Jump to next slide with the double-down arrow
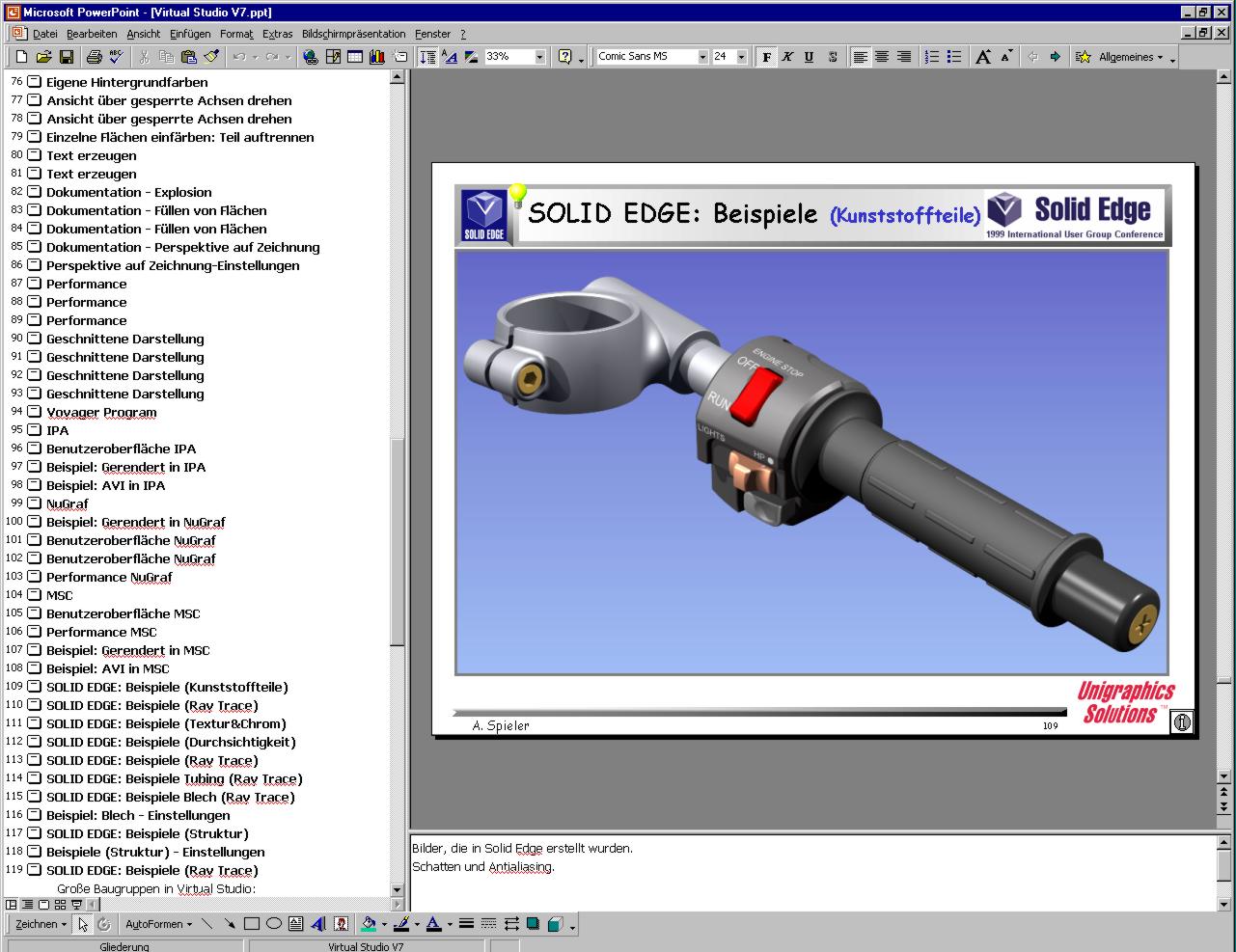 point(1225,807)
